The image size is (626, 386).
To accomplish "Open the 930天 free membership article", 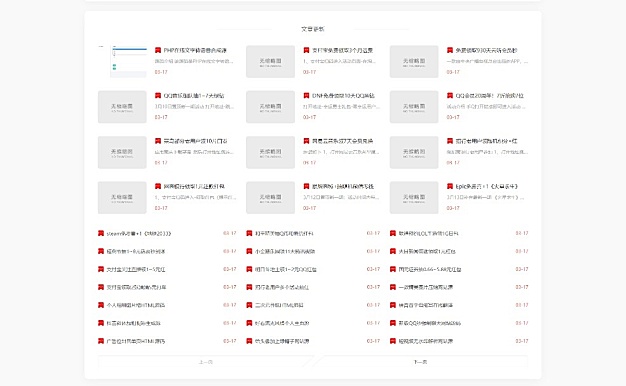I will point(486,50).
